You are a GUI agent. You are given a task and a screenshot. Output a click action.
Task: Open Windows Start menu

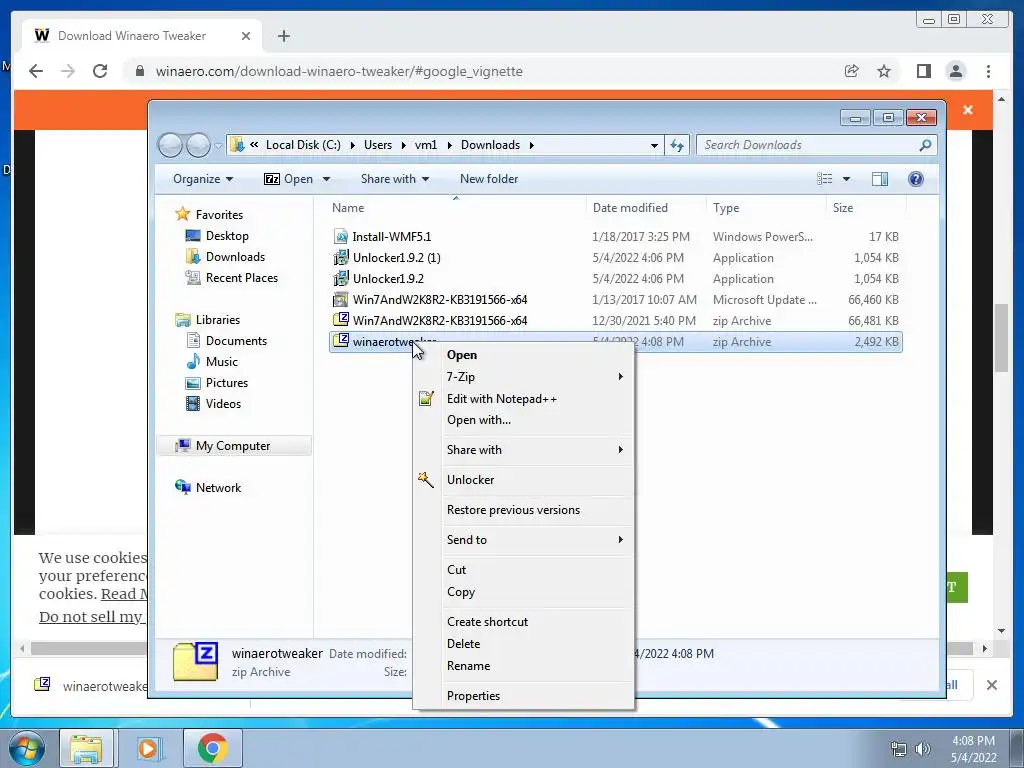(27, 748)
